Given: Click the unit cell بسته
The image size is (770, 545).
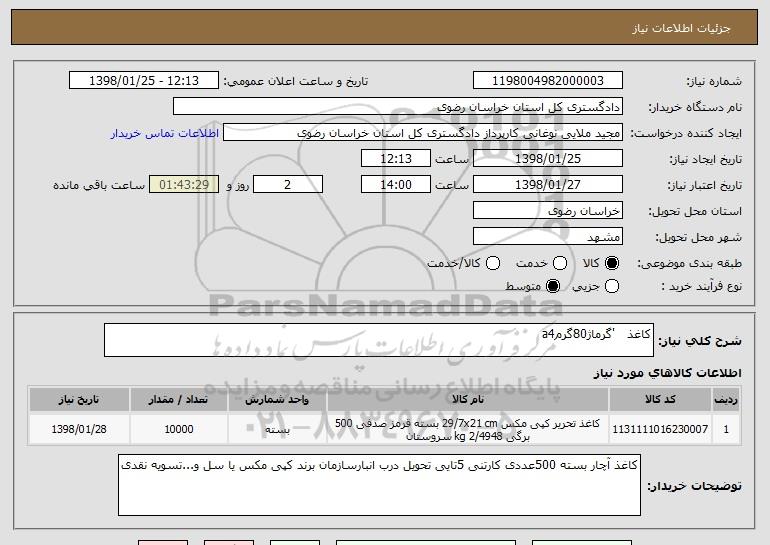Looking at the screenshot, I should pos(277,429).
